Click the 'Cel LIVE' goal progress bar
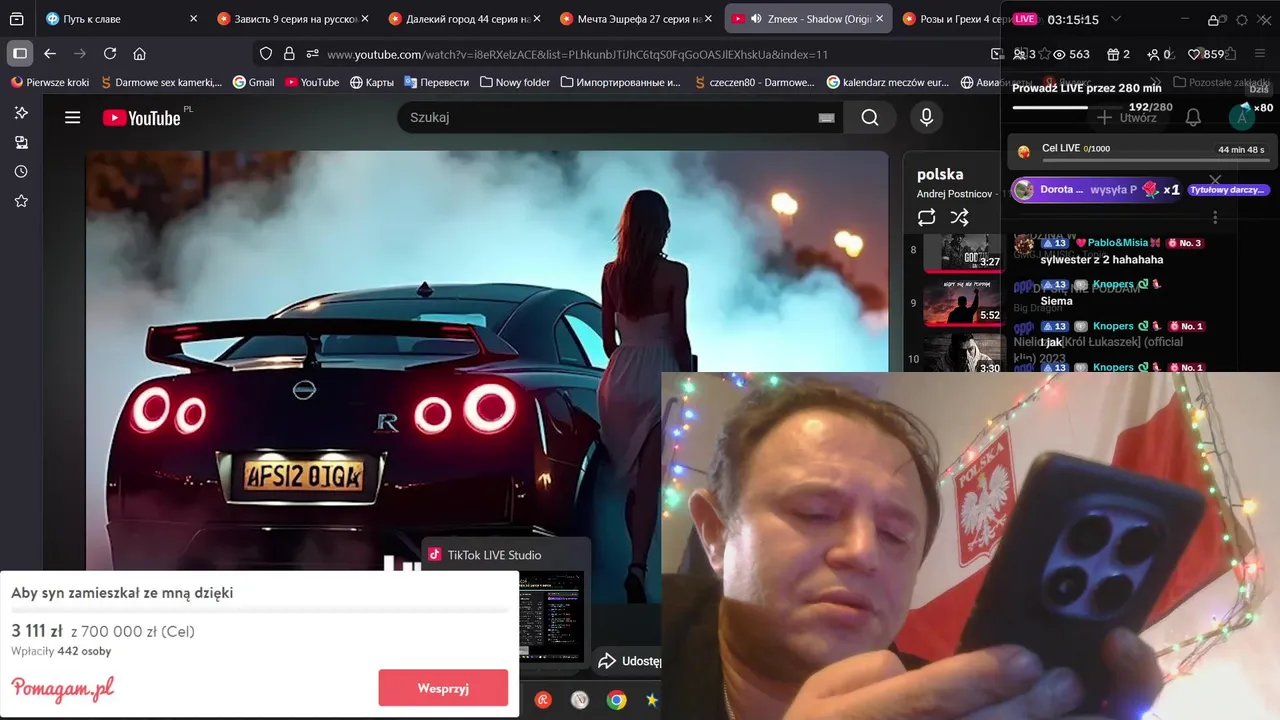Viewport: 1280px width, 720px height. point(1154,159)
